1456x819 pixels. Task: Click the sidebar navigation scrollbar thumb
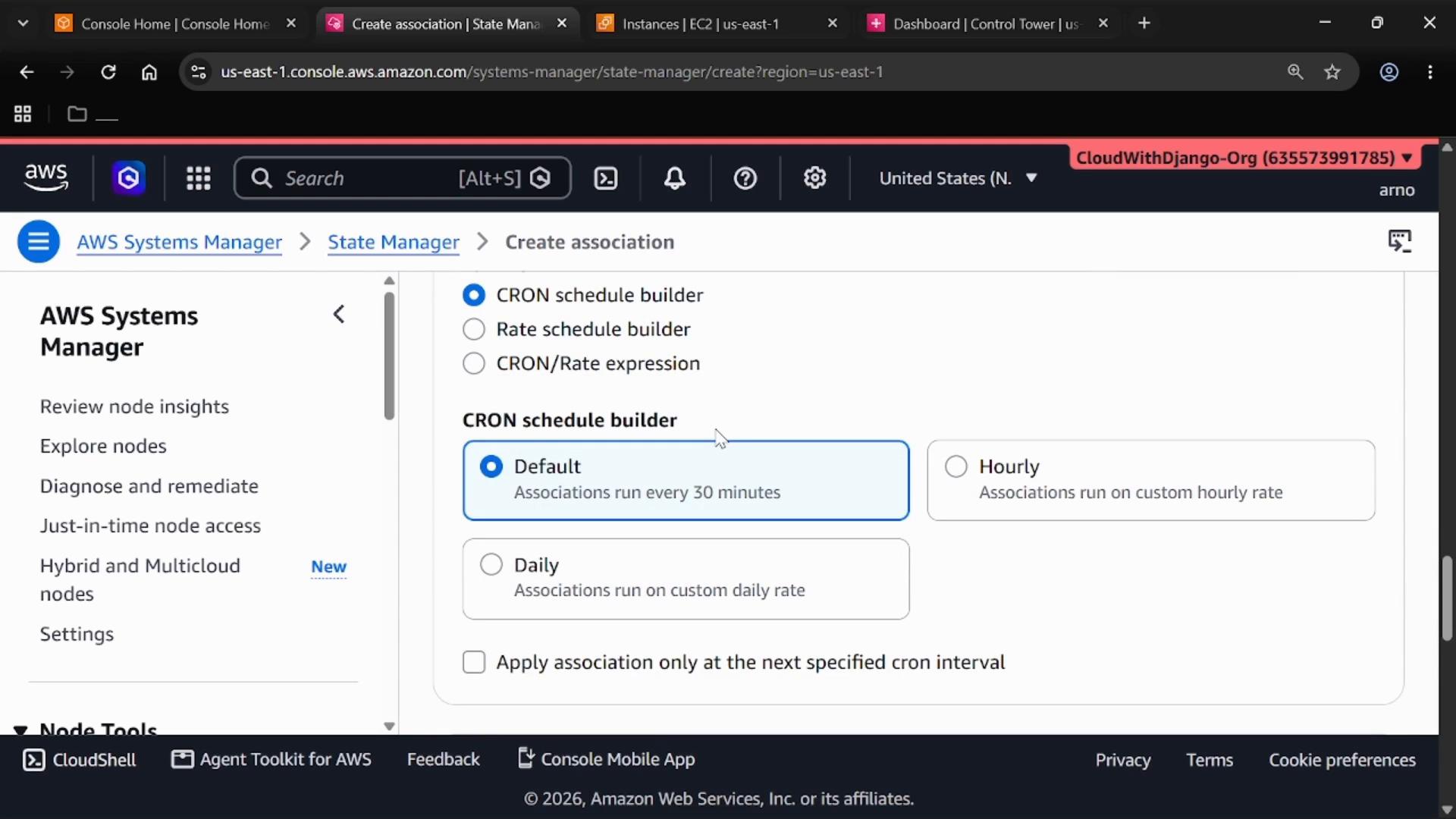(x=389, y=356)
